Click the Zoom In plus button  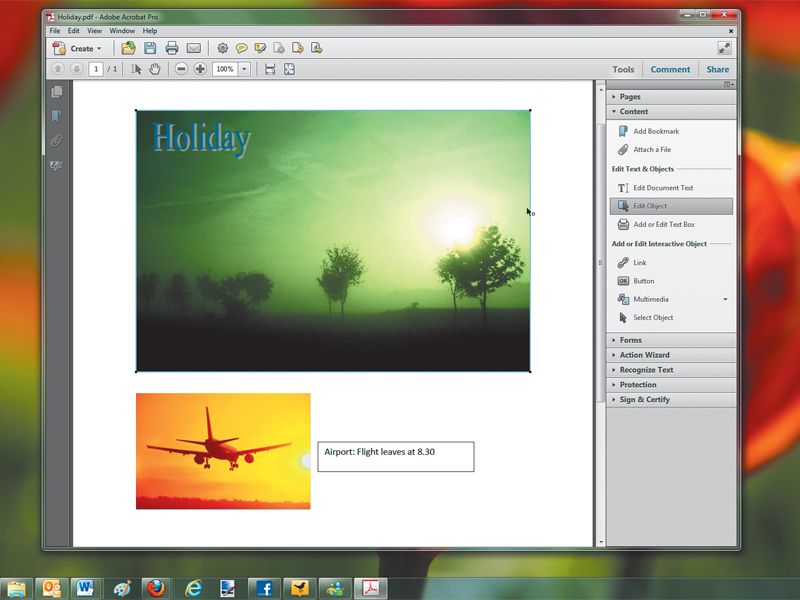tap(200, 69)
